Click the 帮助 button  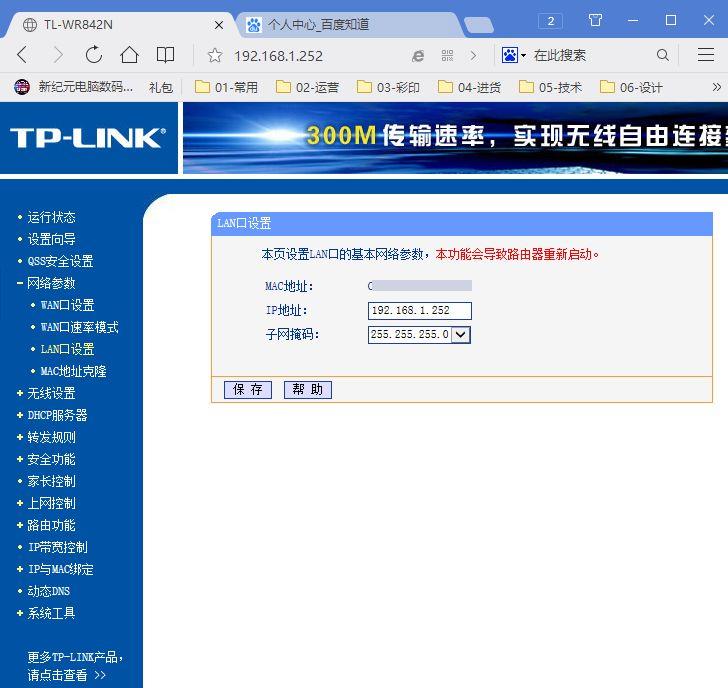[x=307, y=390]
